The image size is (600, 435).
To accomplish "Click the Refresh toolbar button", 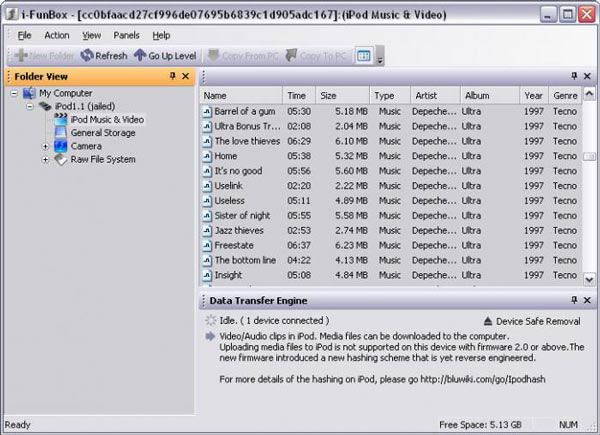I will click(104, 55).
